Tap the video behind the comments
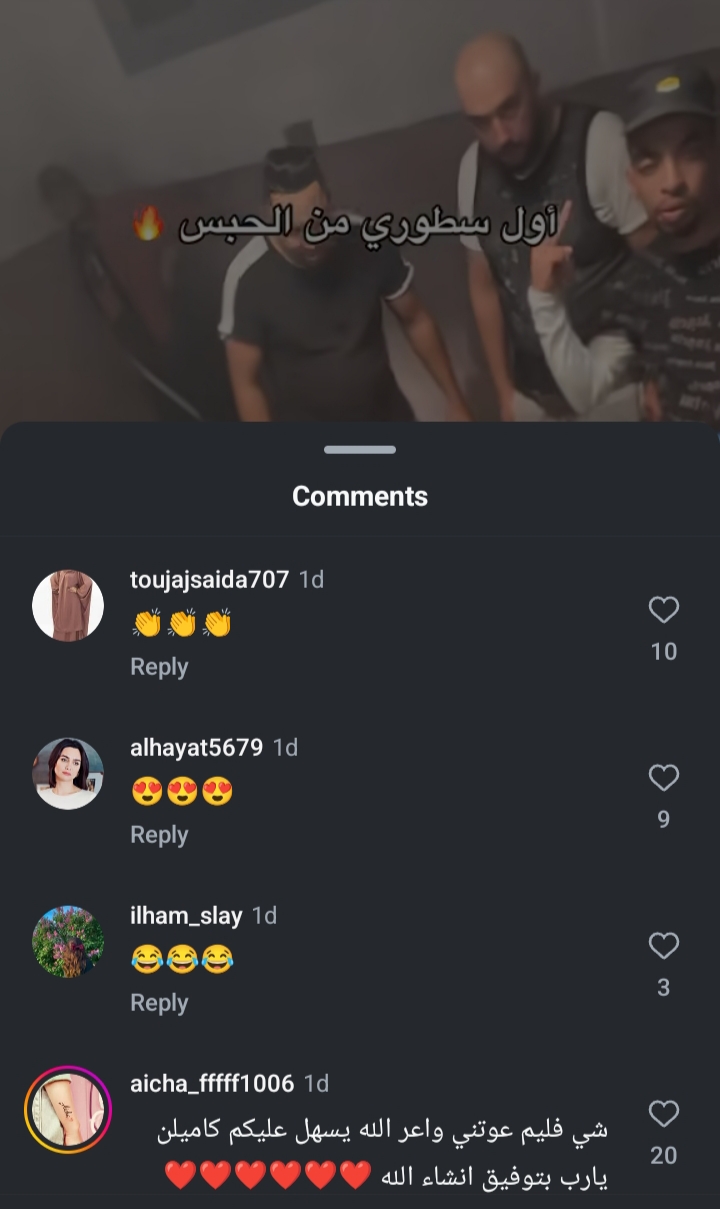 pos(360,210)
